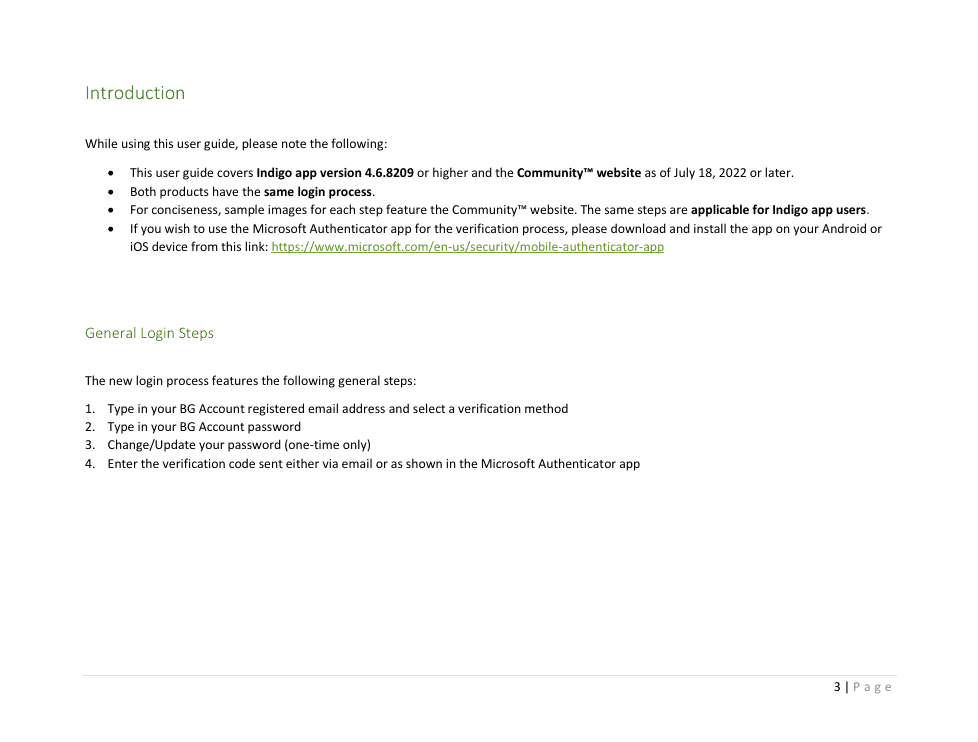Image resolution: width=978 pixels, height=742 pixels.
Task: Click the 'Page' label in the footer
Action: (872, 687)
